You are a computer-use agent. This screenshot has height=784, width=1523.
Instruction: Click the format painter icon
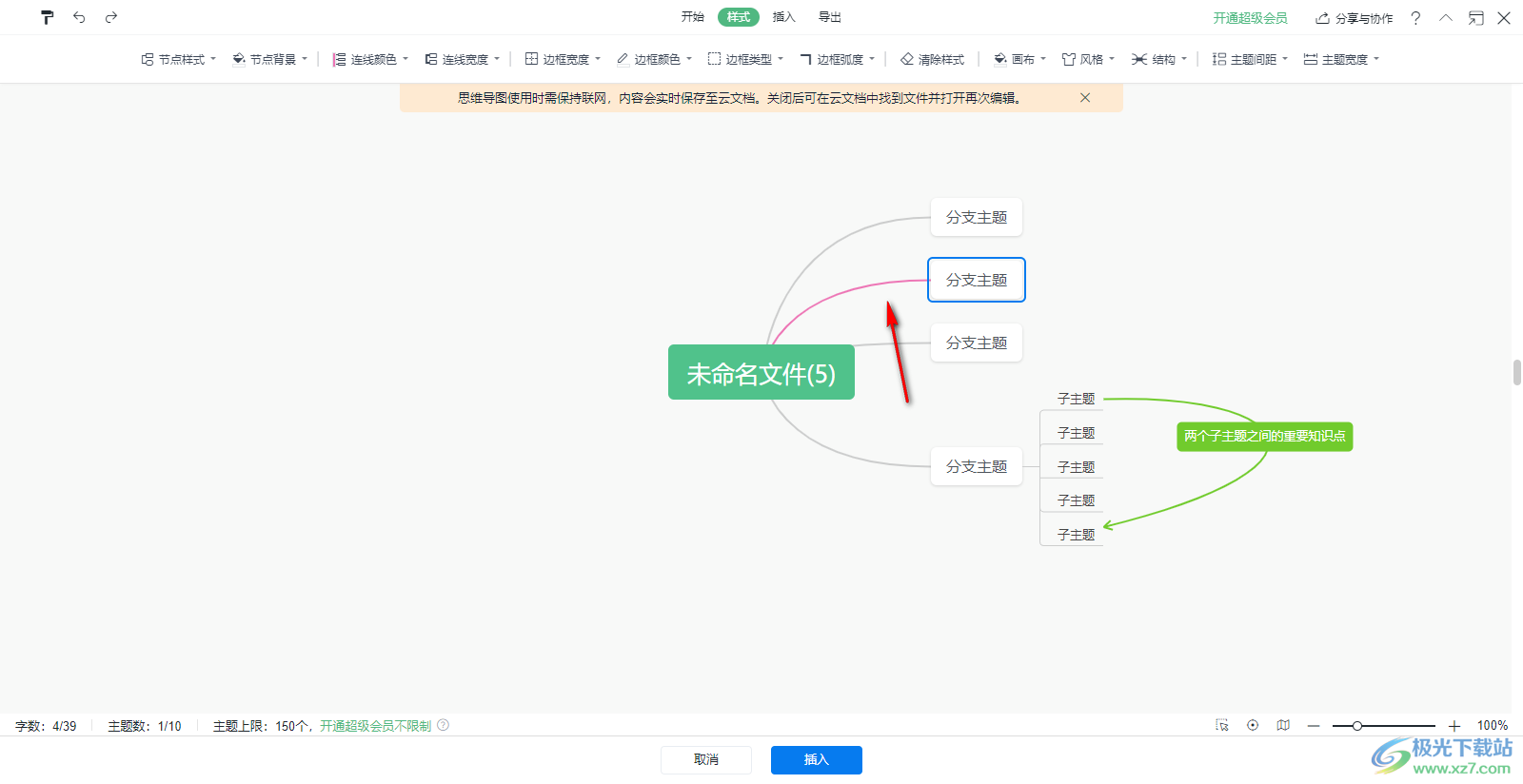tap(48, 17)
